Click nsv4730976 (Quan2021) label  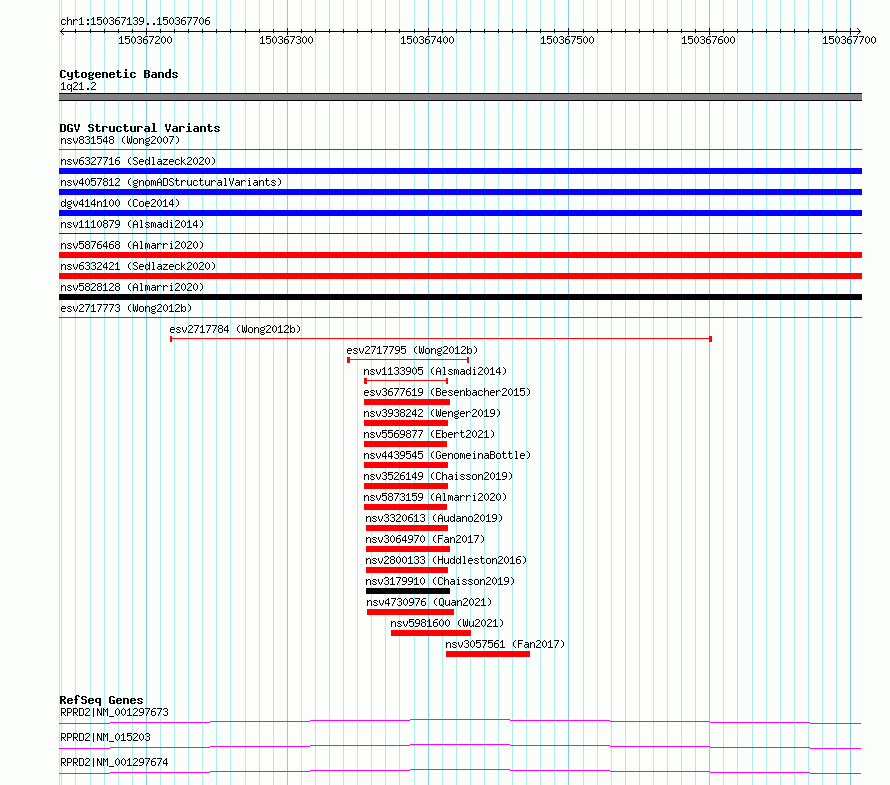429,602
